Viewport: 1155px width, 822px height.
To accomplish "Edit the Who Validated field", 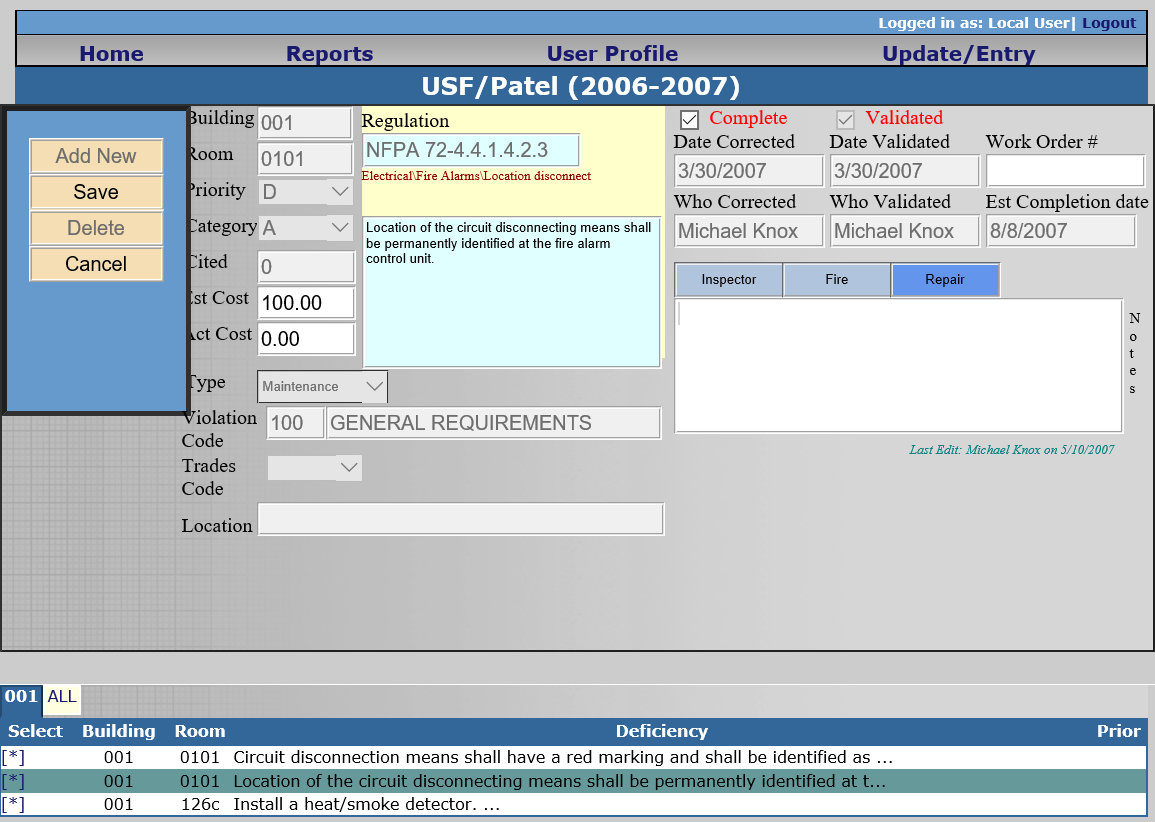I will (x=905, y=231).
